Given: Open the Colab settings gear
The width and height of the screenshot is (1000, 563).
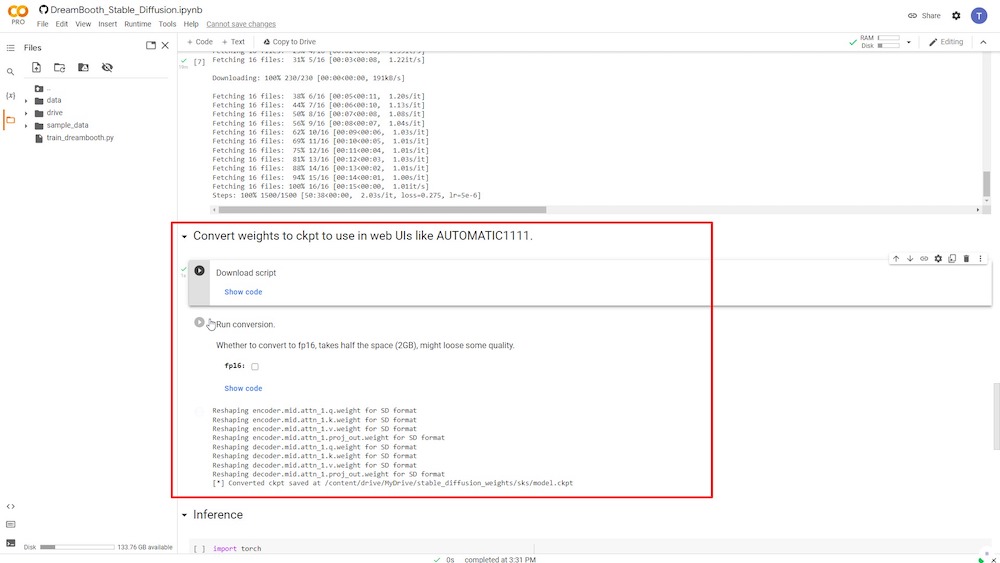Looking at the screenshot, I should point(956,15).
